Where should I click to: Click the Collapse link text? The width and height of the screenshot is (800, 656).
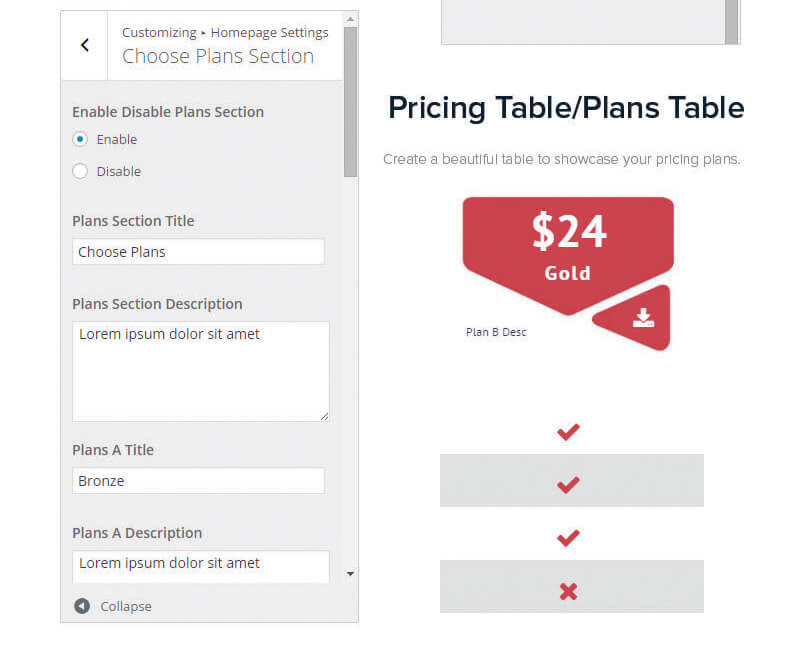(x=126, y=606)
